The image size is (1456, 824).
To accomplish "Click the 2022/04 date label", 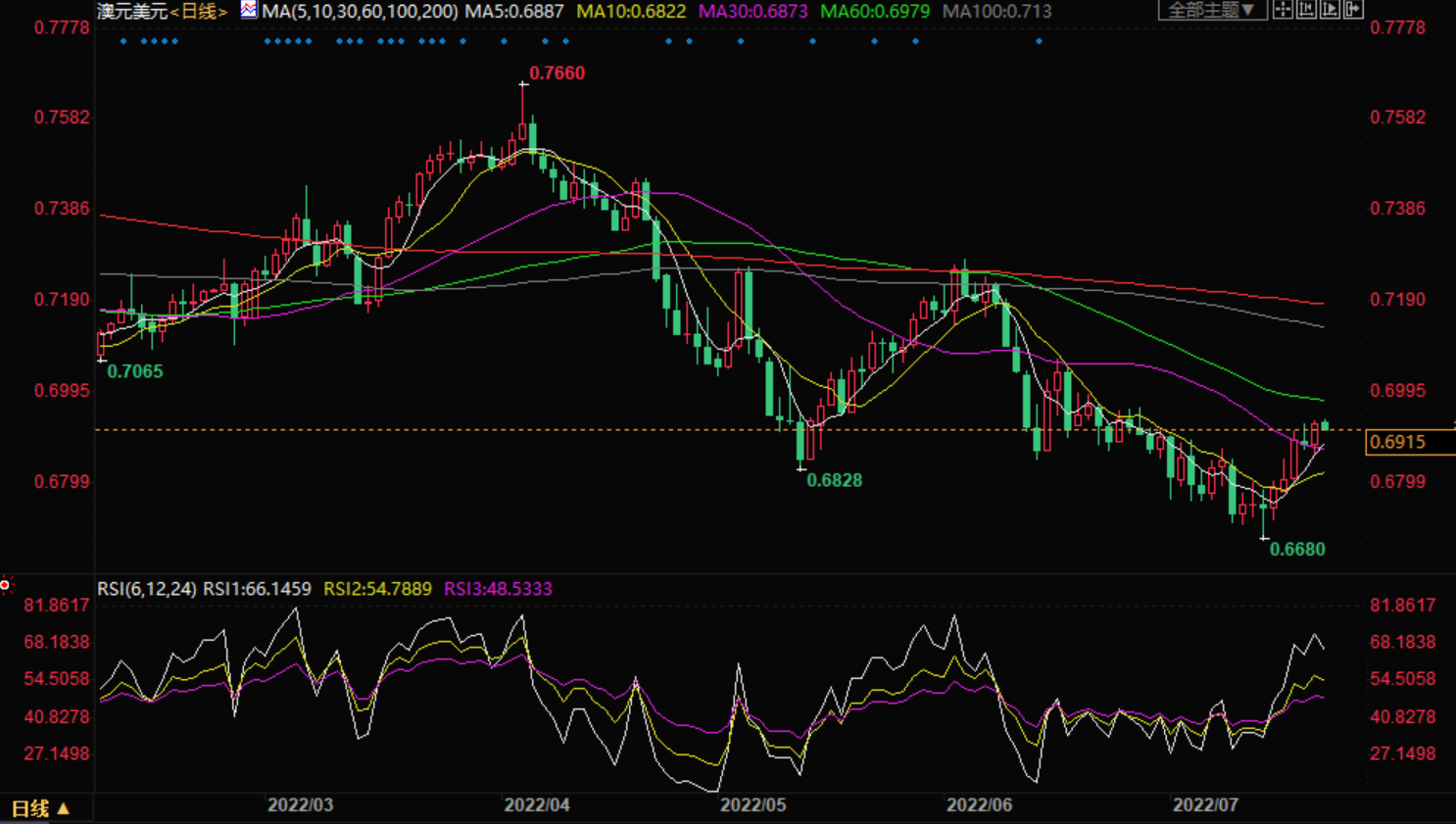I will point(537,805).
